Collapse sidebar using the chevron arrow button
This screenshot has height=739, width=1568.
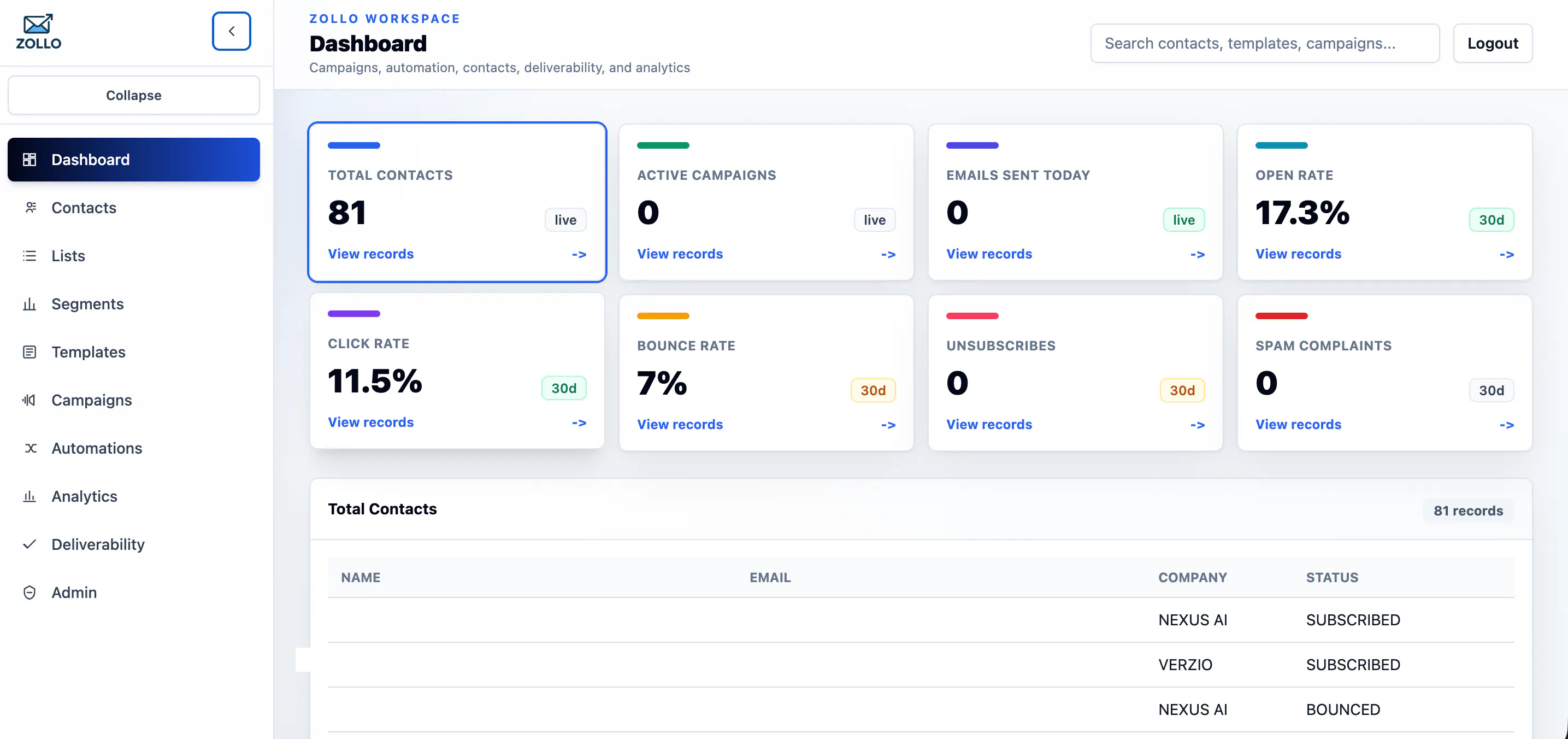pos(231,31)
